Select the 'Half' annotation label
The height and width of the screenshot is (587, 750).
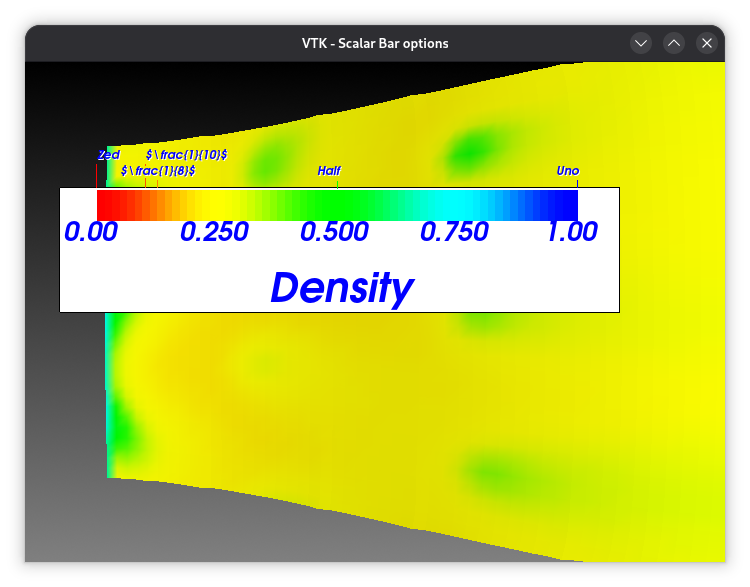329,171
